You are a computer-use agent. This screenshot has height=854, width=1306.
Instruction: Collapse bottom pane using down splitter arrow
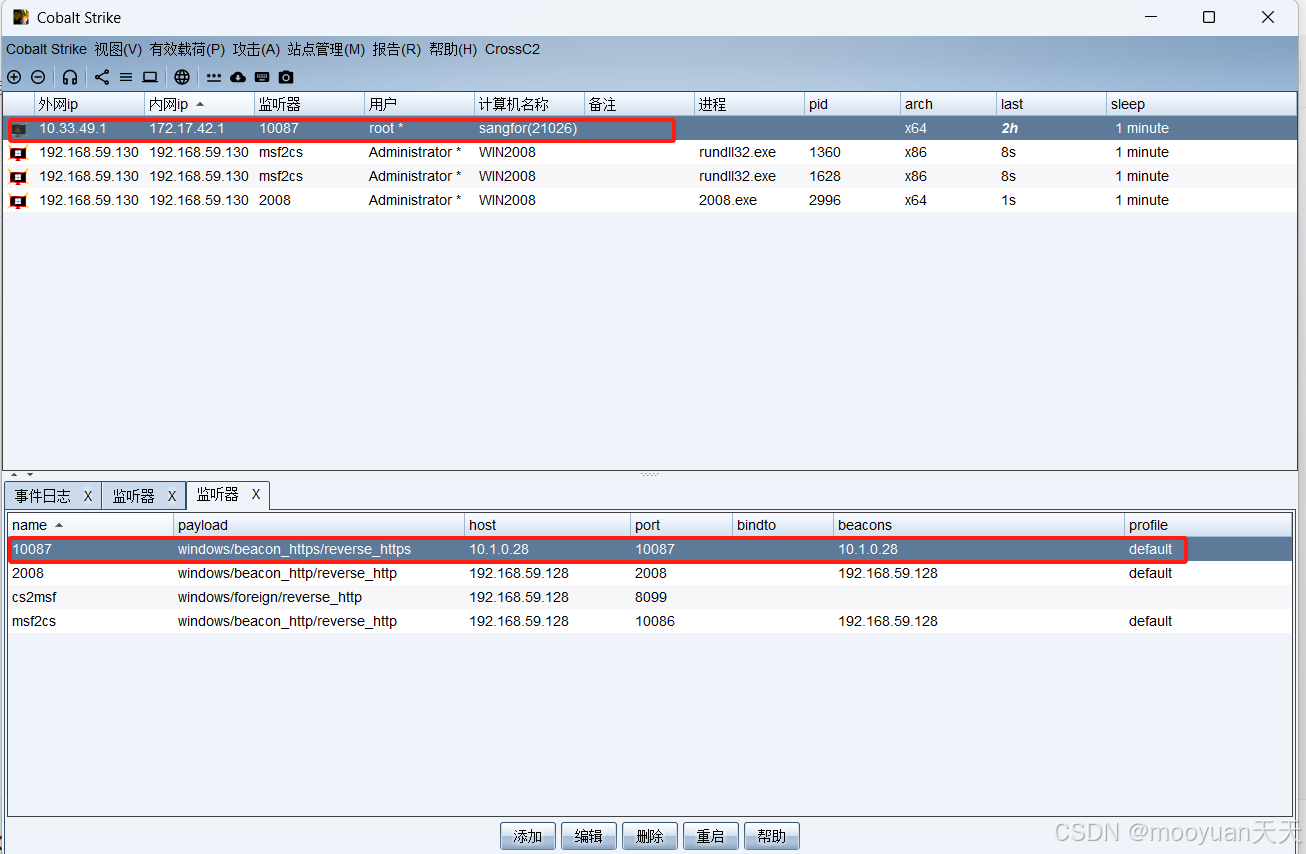click(x=30, y=474)
